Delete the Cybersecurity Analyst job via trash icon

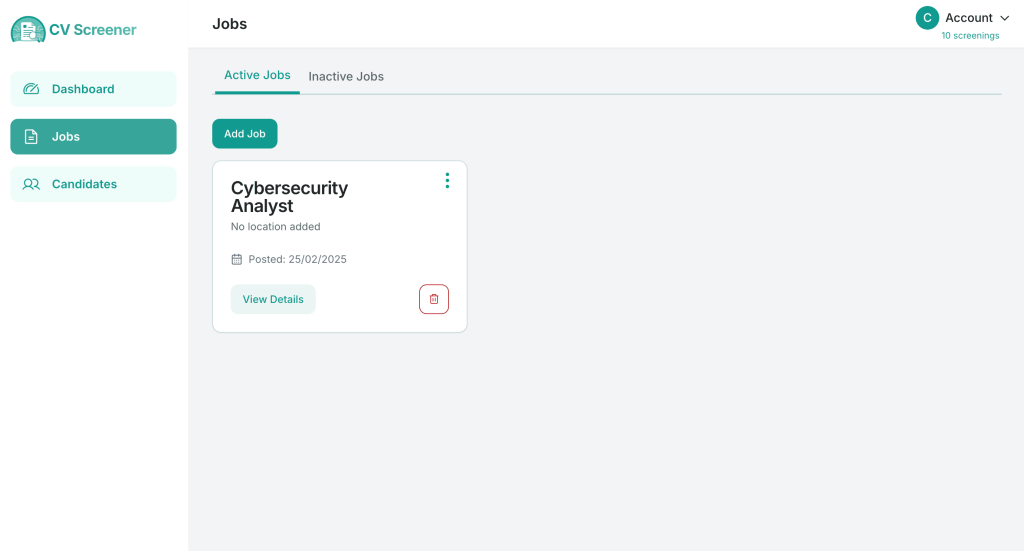coord(434,299)
